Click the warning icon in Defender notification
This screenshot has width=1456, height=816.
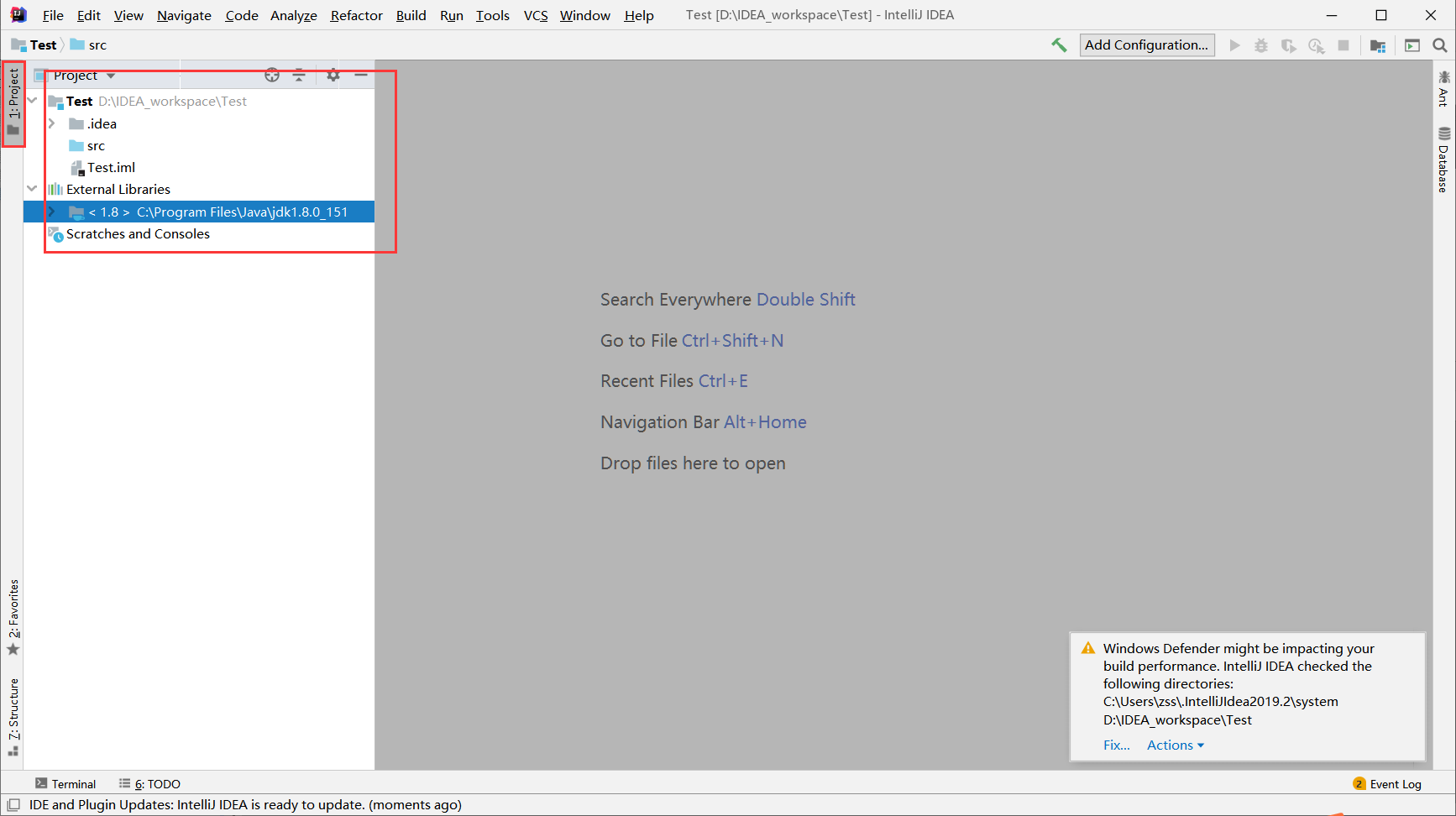pyautogui.click(x=1088, y=648)
